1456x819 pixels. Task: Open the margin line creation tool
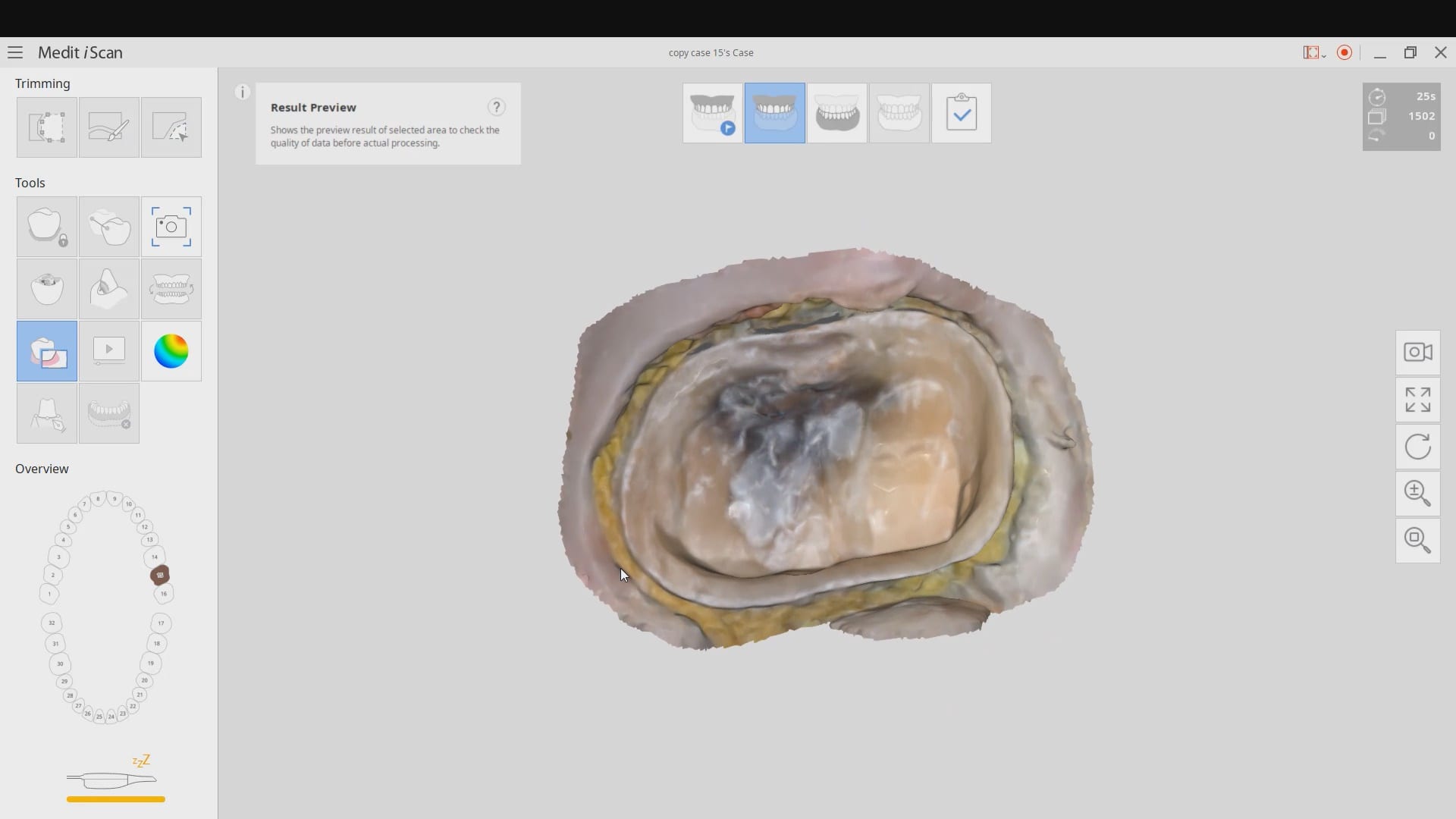(47, 413)
